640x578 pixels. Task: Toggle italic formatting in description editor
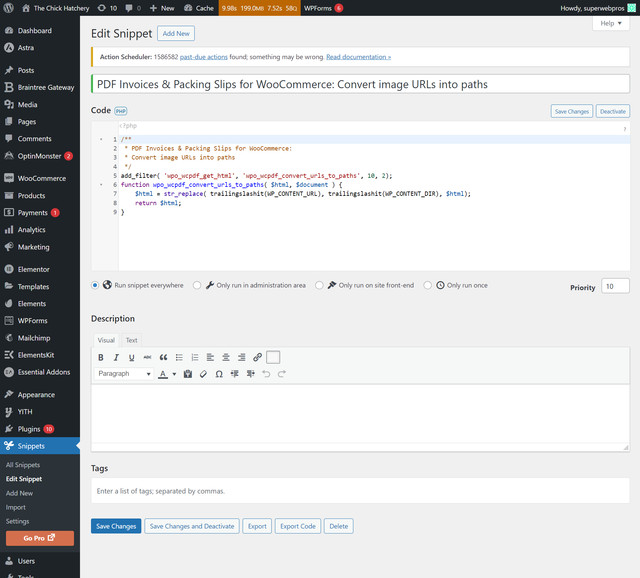[x=116, y=358]
